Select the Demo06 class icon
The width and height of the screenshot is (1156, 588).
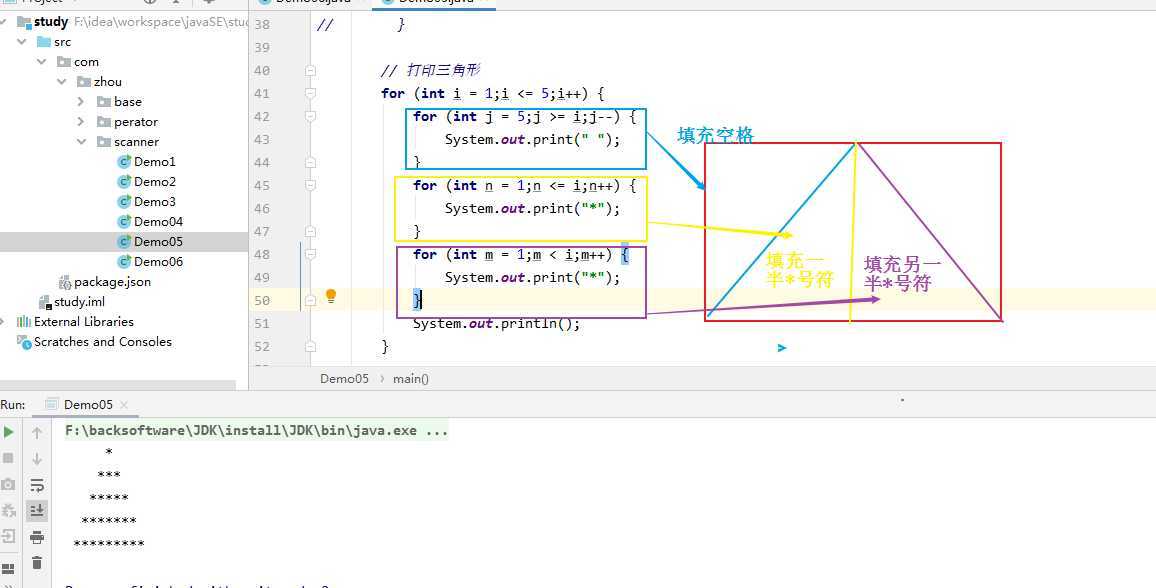point(124,262)
